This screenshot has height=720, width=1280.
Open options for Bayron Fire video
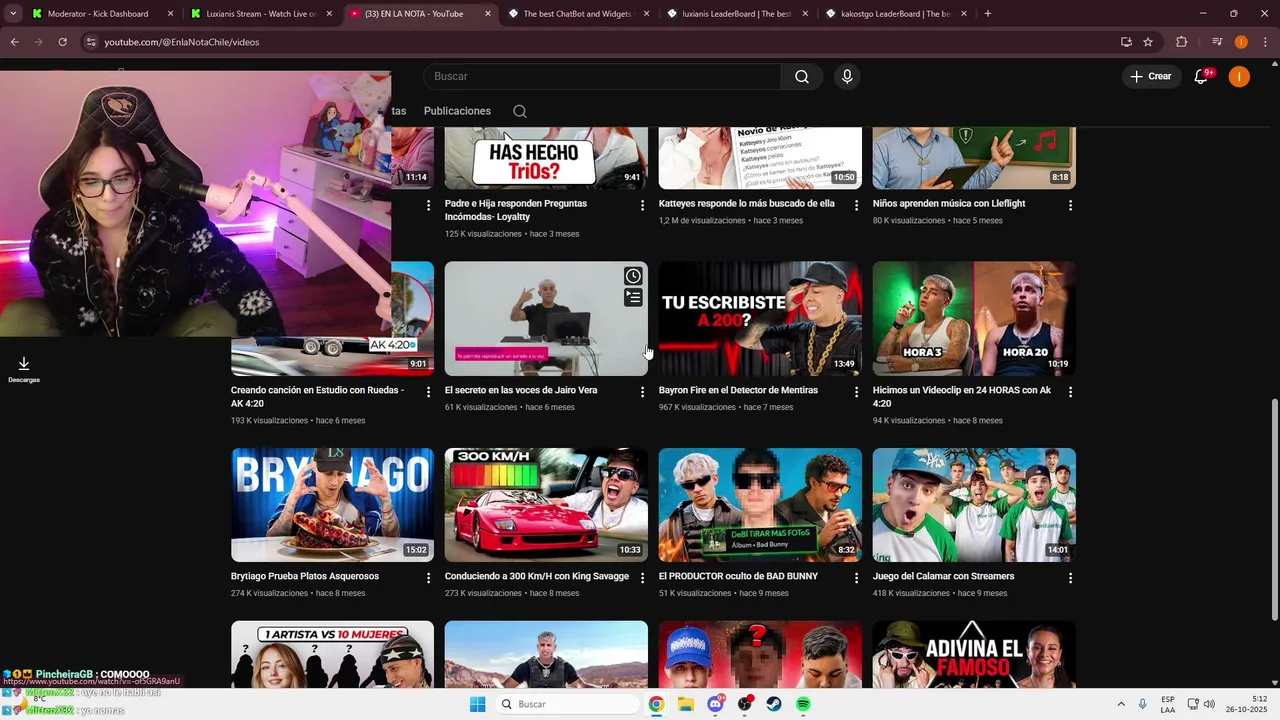coord(856,392)
